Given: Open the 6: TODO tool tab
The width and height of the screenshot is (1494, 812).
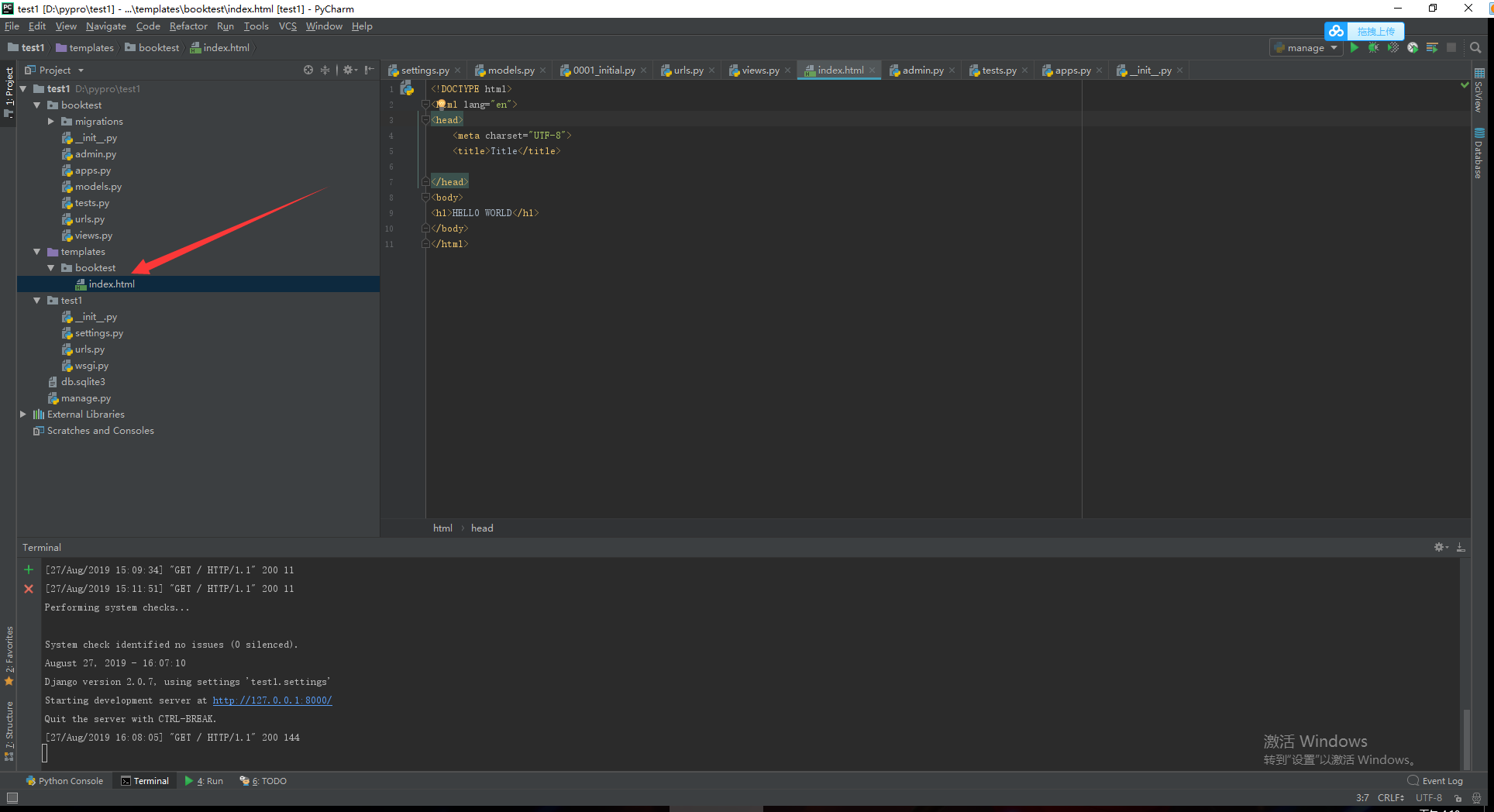Looking at the screenshot, I should point(263,781).
